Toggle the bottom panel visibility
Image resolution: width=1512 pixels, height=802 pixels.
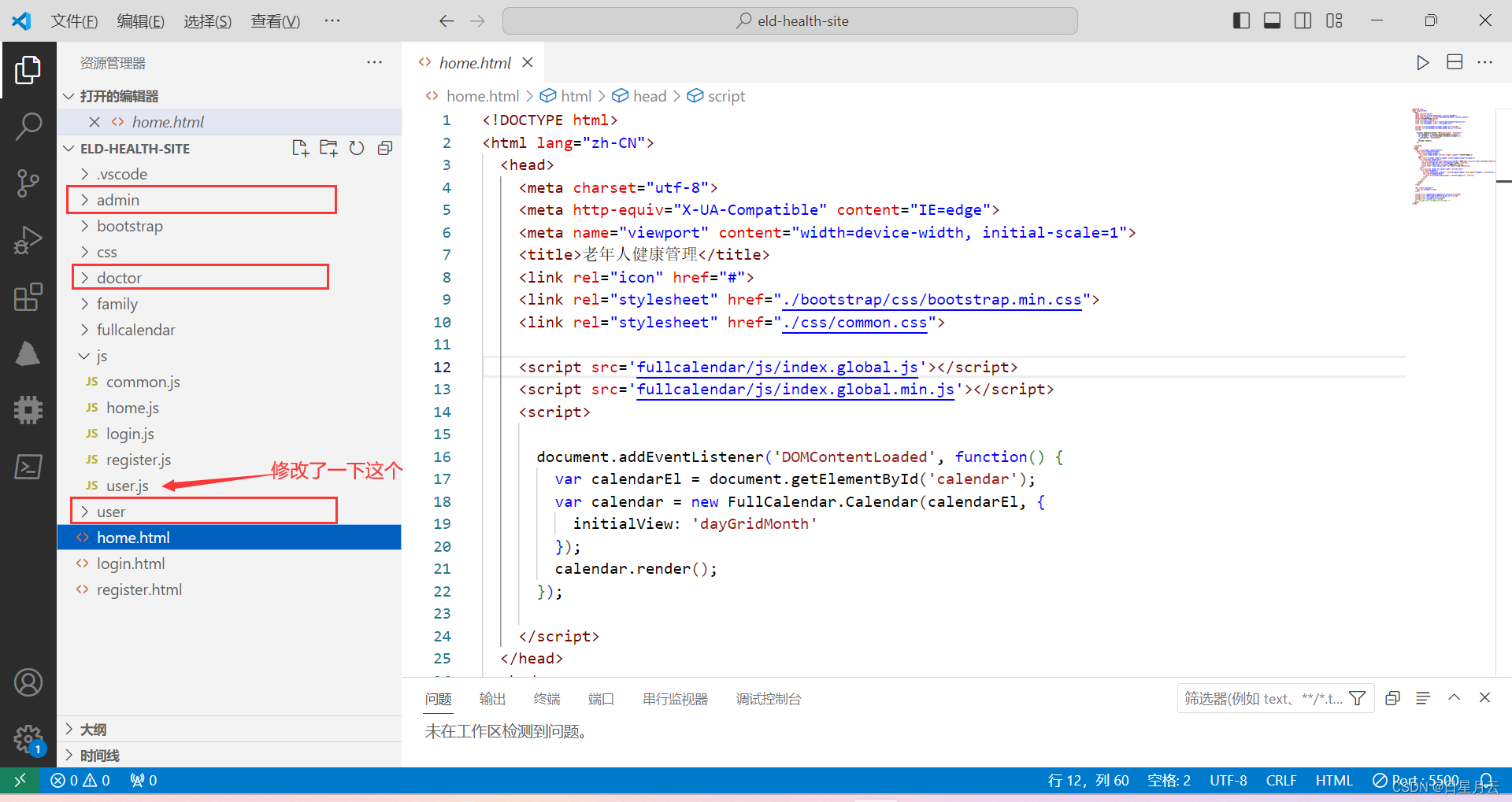[x=1272, y=20]
